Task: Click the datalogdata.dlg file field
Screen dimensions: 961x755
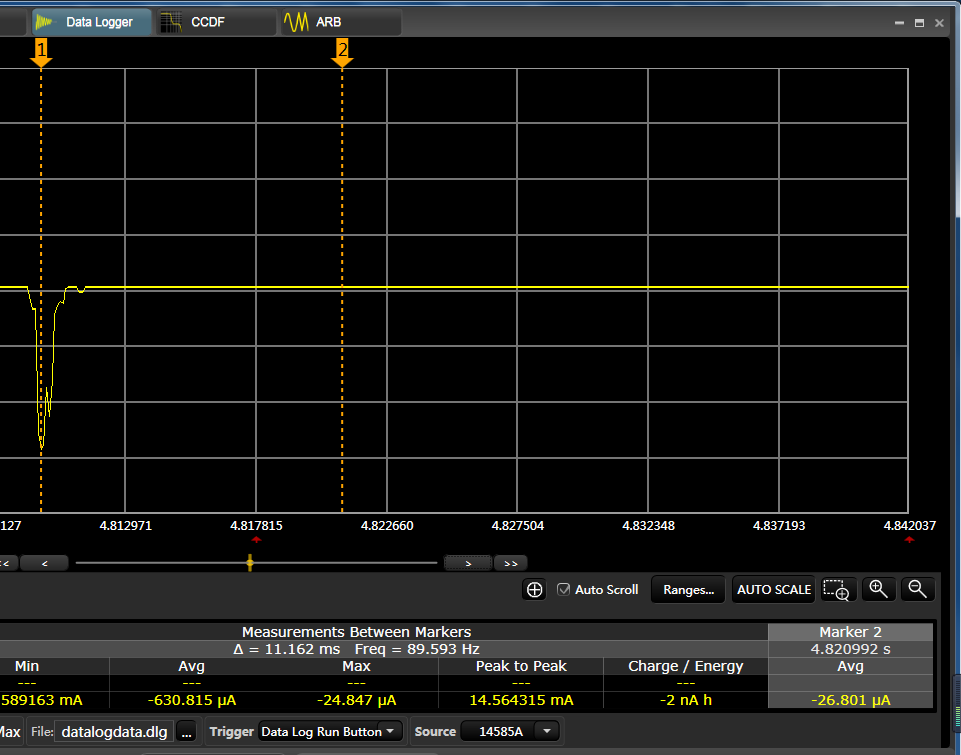Action: (114, 732)
